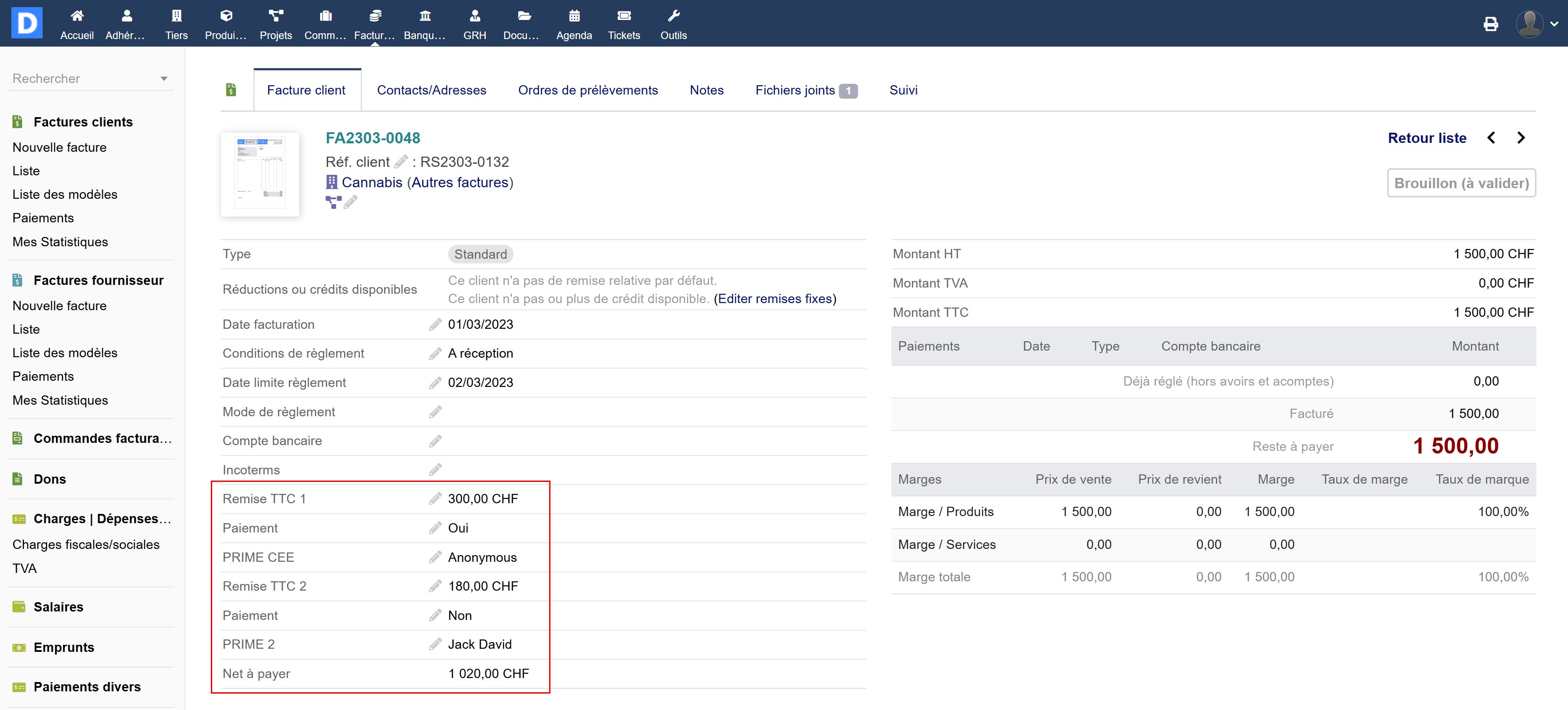1568x710 pixels.
Task: Click pencil icon next to Date facturation
Action: point(435,325)
